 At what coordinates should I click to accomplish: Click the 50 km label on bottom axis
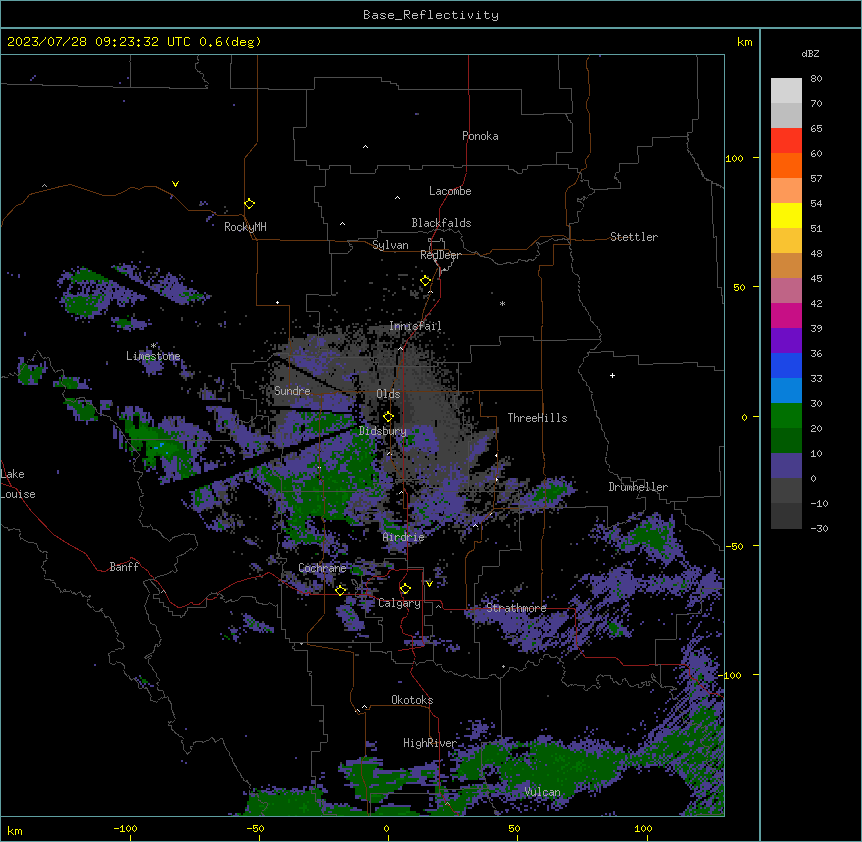tap(514, 829)
